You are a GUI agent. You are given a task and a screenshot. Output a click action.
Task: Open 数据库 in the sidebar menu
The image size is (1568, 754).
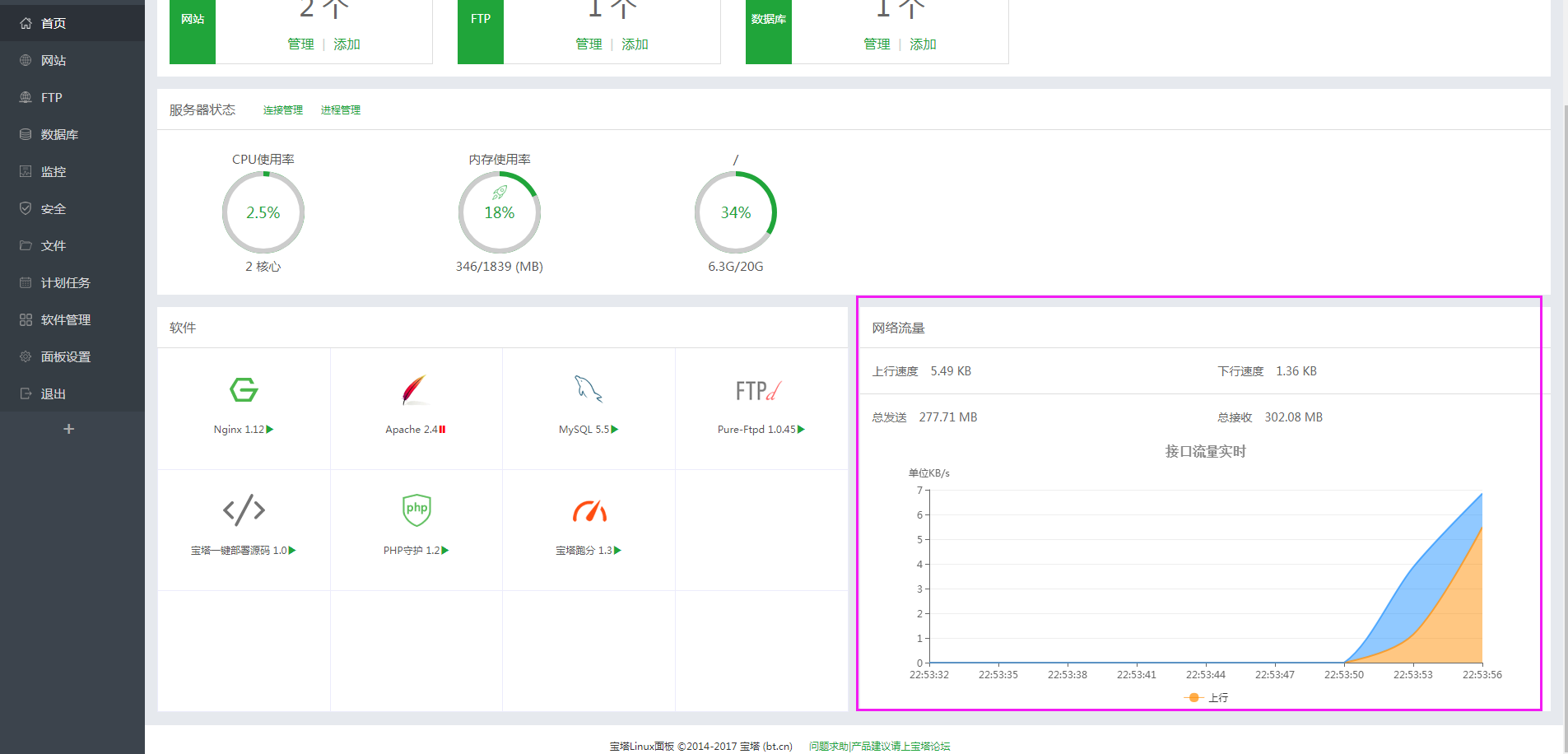[72, 134]
